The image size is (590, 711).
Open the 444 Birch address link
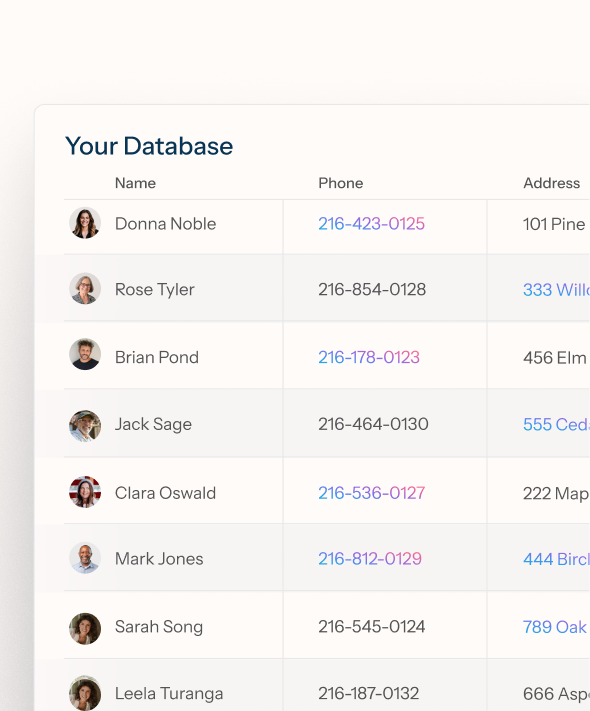click(556, 559)
